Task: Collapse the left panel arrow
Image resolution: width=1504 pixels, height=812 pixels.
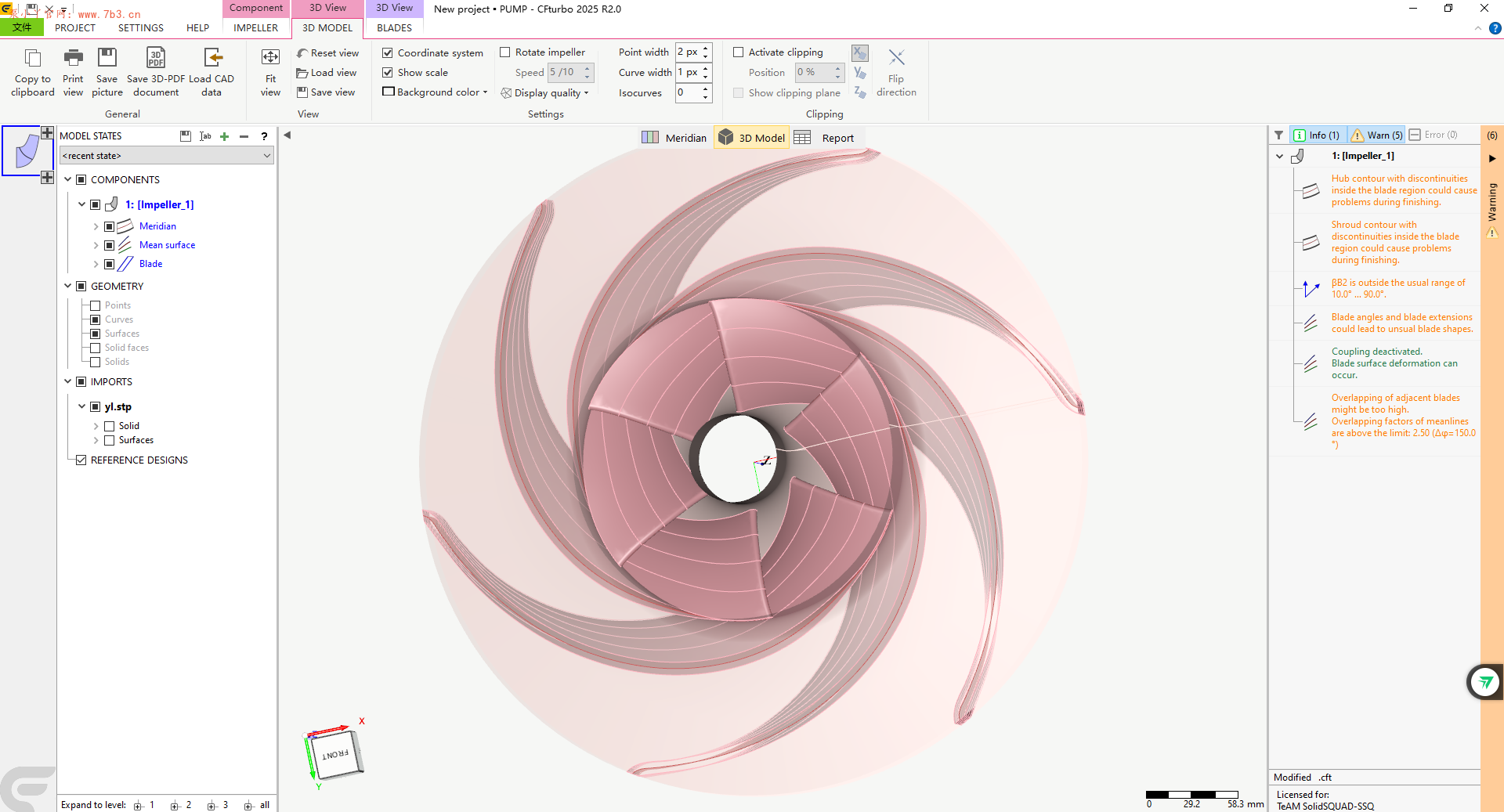Action: (287, 135)
